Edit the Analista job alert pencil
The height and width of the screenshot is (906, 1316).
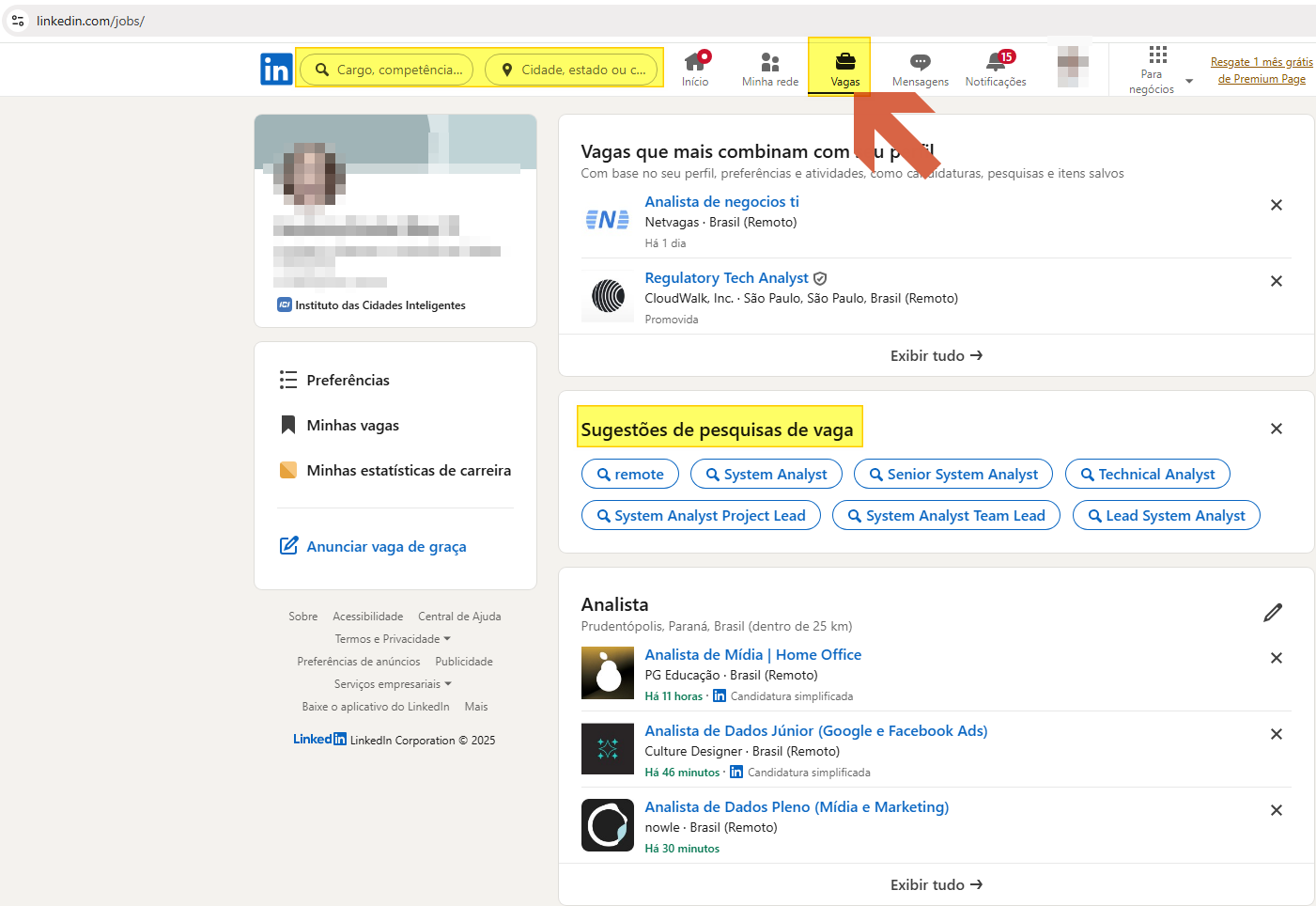1273,613
